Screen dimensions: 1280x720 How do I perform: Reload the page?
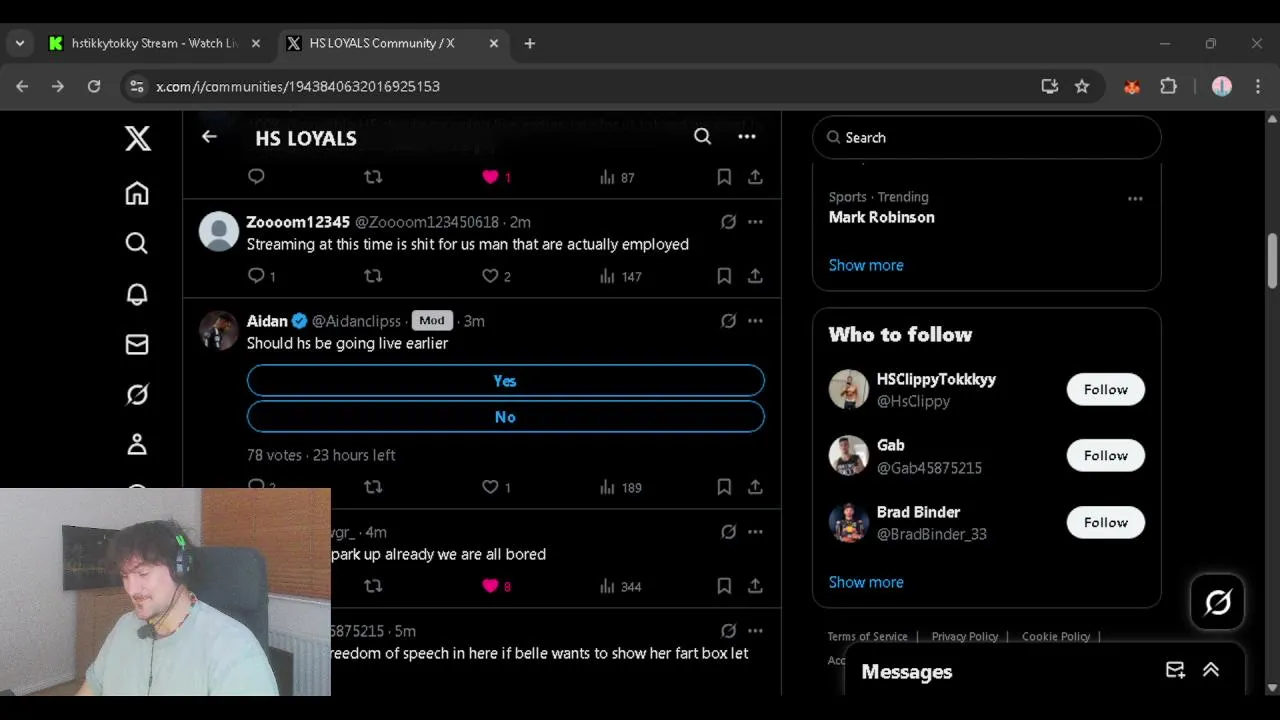pyautogui.click(x=93, y=86)
